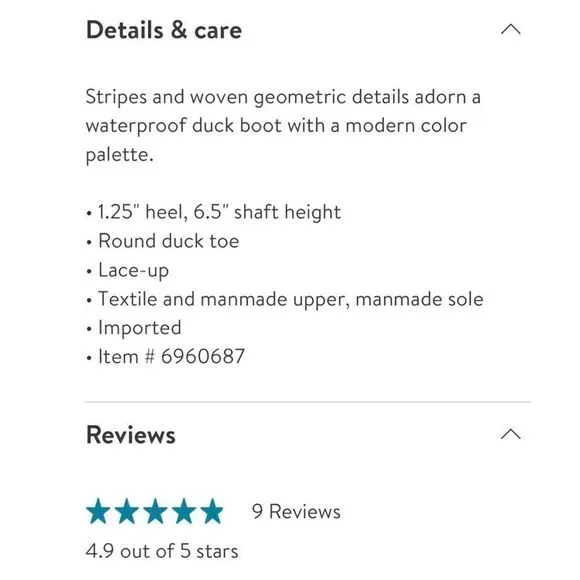This screenshot has width=580, height=580.
Task: Click the 4.9 out of 5 stars text
Action: tap(162, 551)
